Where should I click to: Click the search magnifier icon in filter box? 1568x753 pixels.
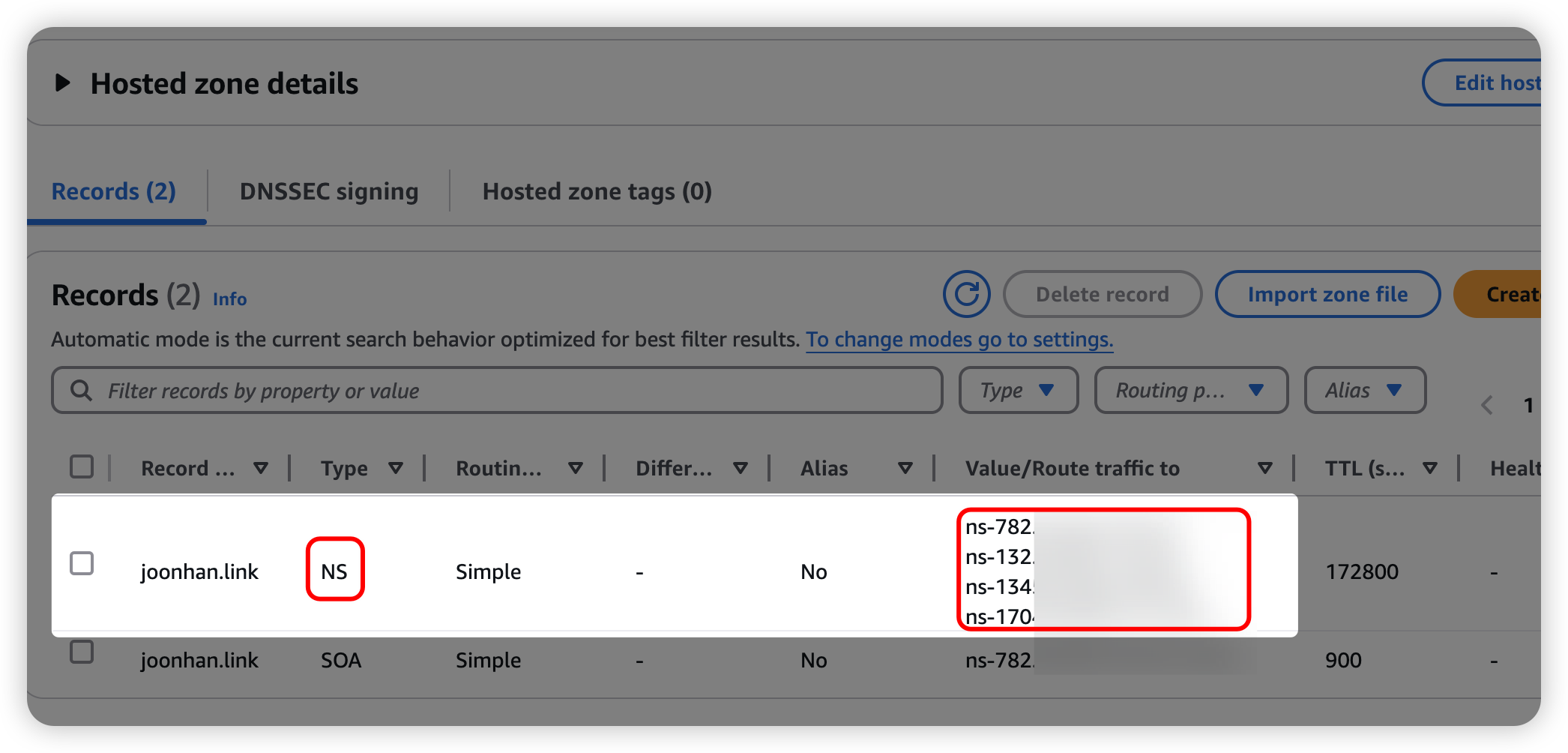[81, 390]
